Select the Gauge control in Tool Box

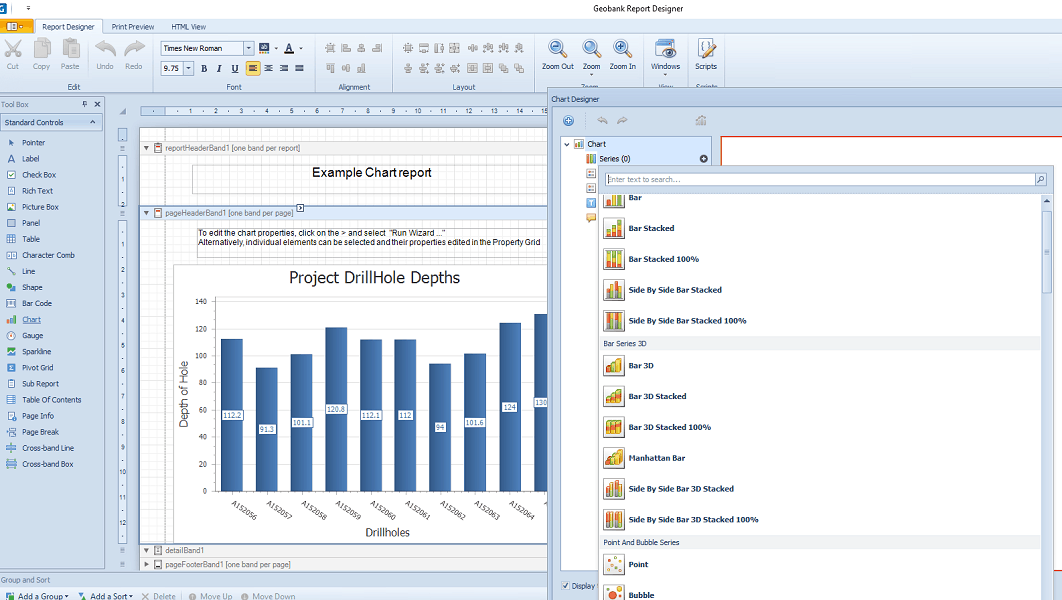pos(32,335)
